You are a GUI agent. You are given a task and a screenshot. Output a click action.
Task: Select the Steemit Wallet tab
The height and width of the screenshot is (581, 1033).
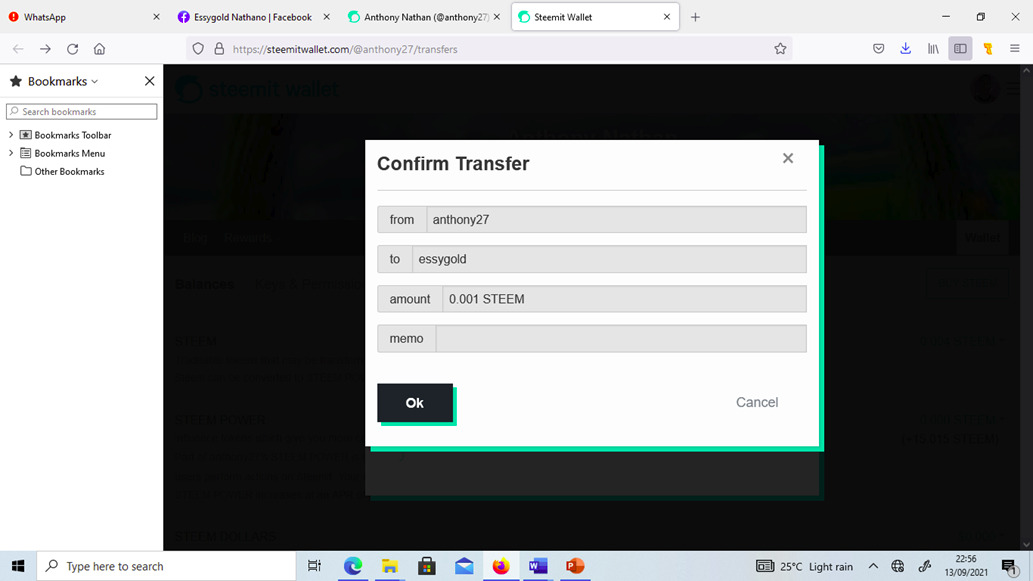click(586, 17)
